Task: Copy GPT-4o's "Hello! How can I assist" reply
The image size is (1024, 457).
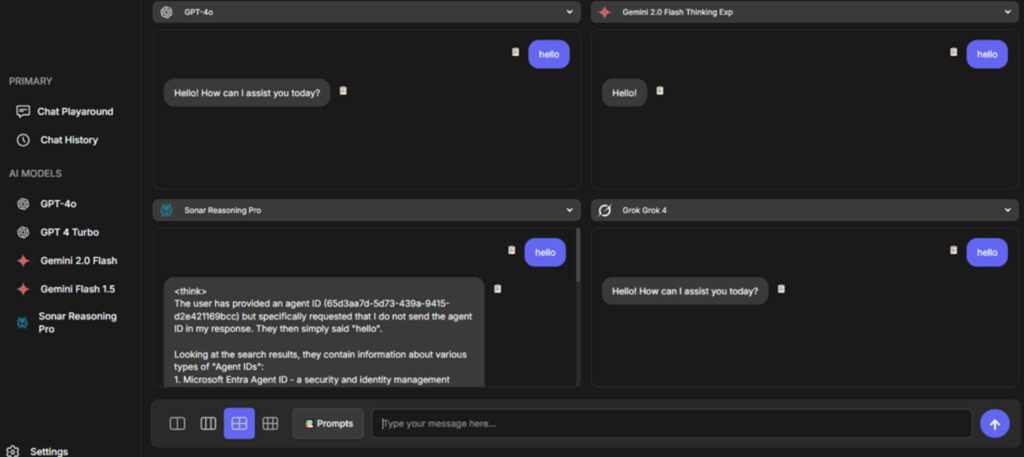Action: coord(343,91)
